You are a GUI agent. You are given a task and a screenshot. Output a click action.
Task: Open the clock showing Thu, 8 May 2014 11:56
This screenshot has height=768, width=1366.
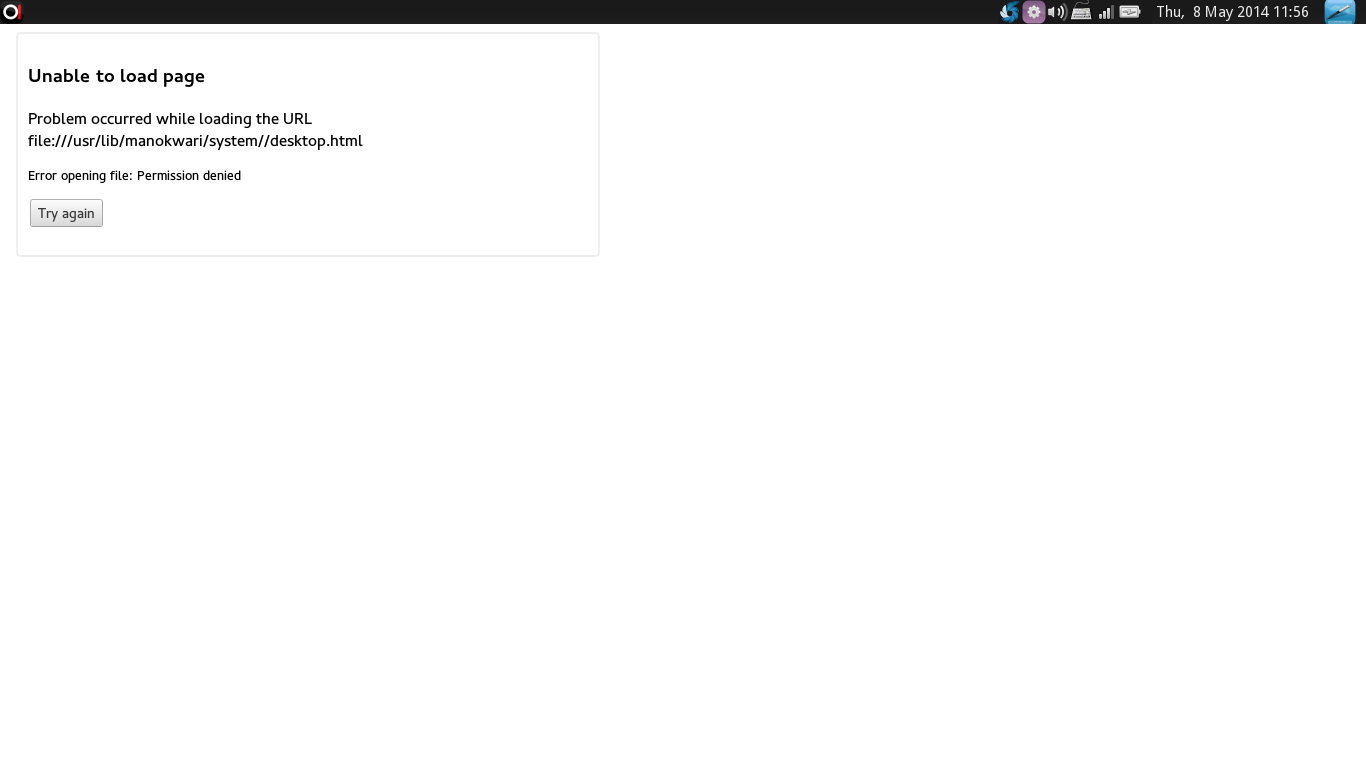pyautogui.click(x=1232, y=12)
